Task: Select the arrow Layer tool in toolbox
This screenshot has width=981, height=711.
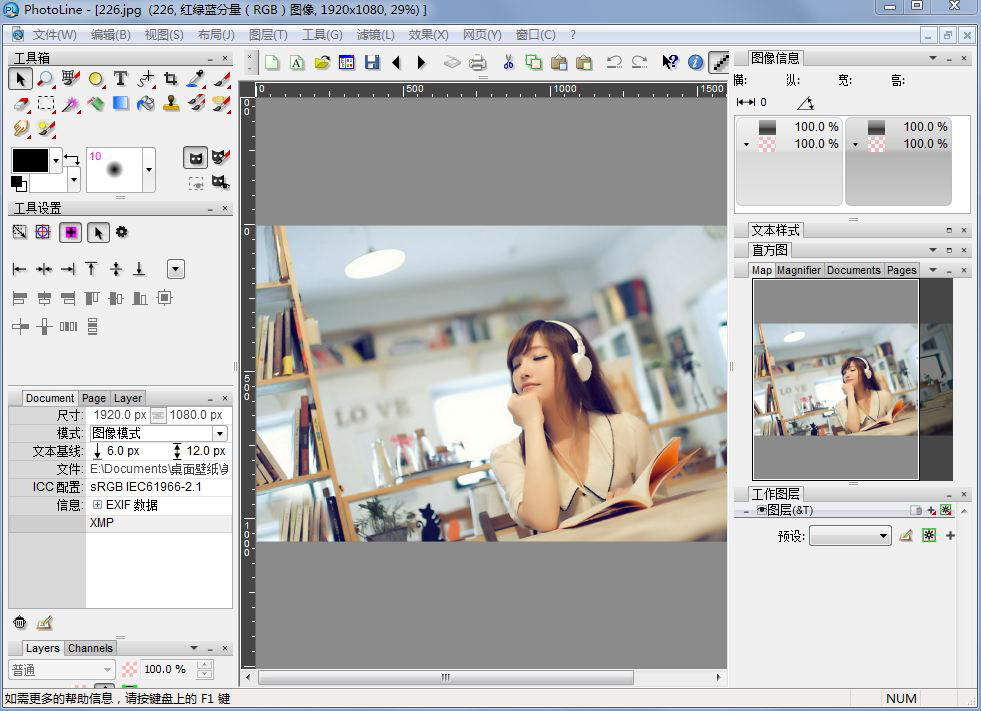Action: 20,79
